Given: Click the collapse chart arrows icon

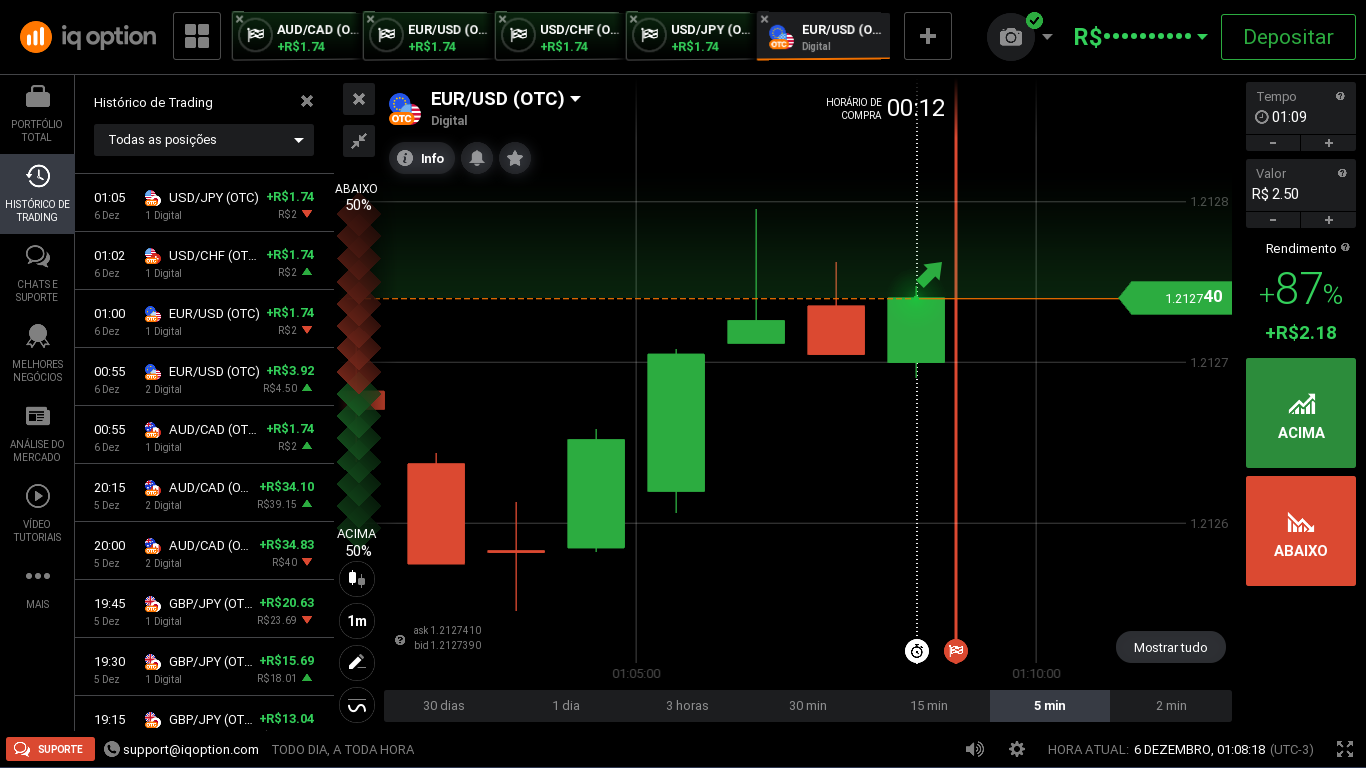Looking at the screenshot, I should (x=359, y=141).
